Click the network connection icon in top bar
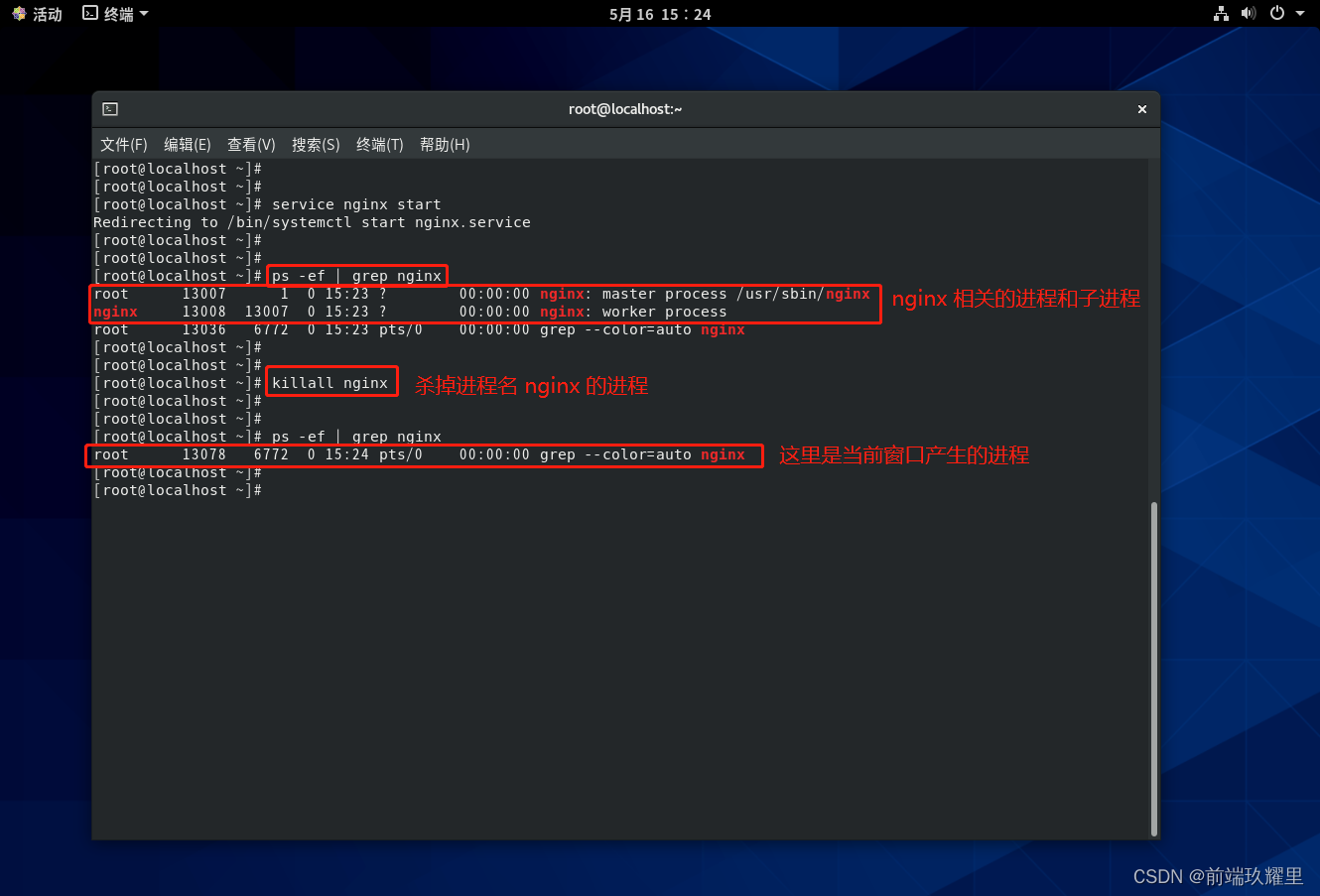The image size is (1320, 896). tap(1222, 14)
